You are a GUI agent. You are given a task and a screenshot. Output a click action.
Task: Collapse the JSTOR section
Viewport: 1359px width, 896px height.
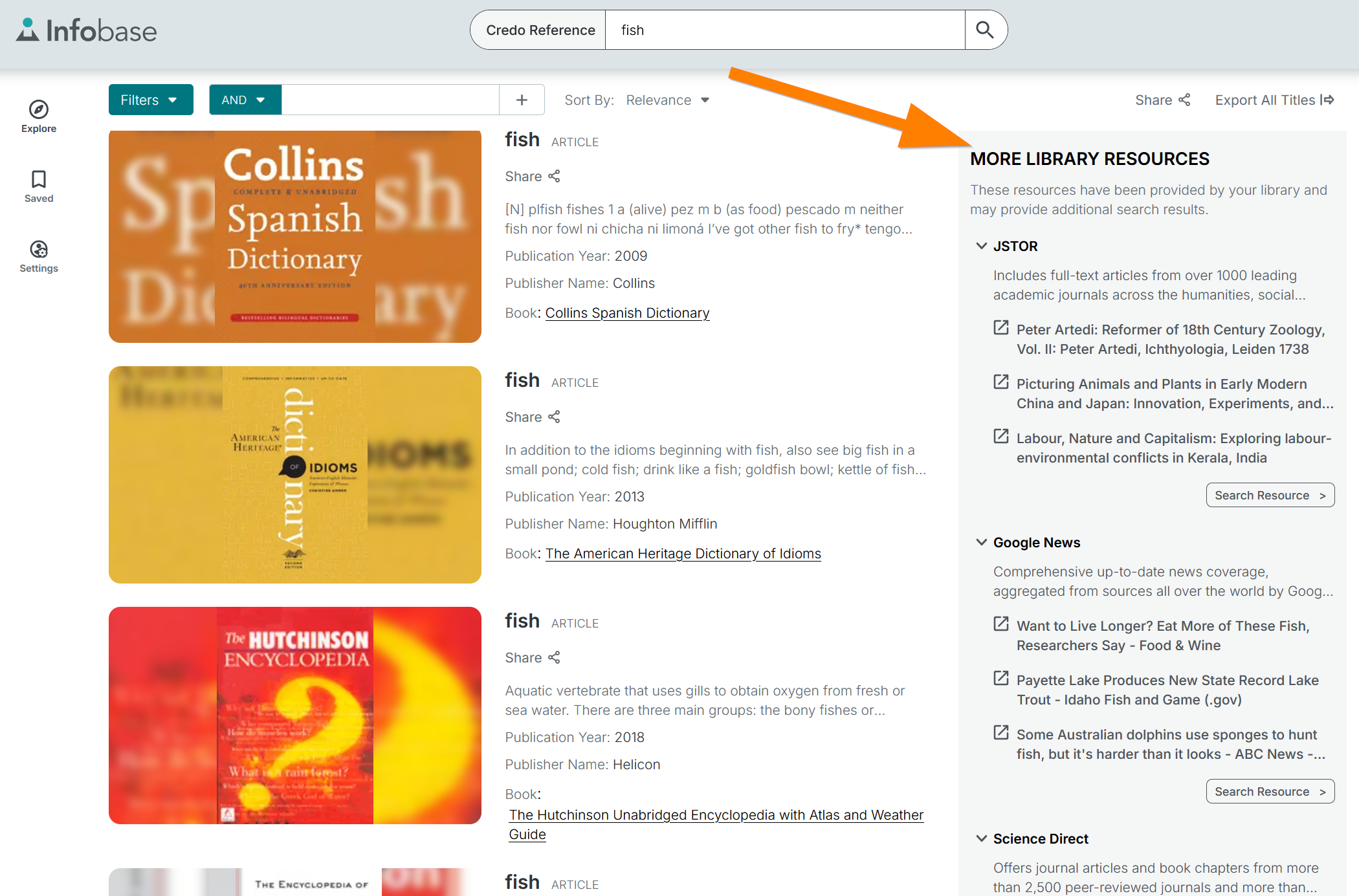pyautogui.click(x=982, y=246)
